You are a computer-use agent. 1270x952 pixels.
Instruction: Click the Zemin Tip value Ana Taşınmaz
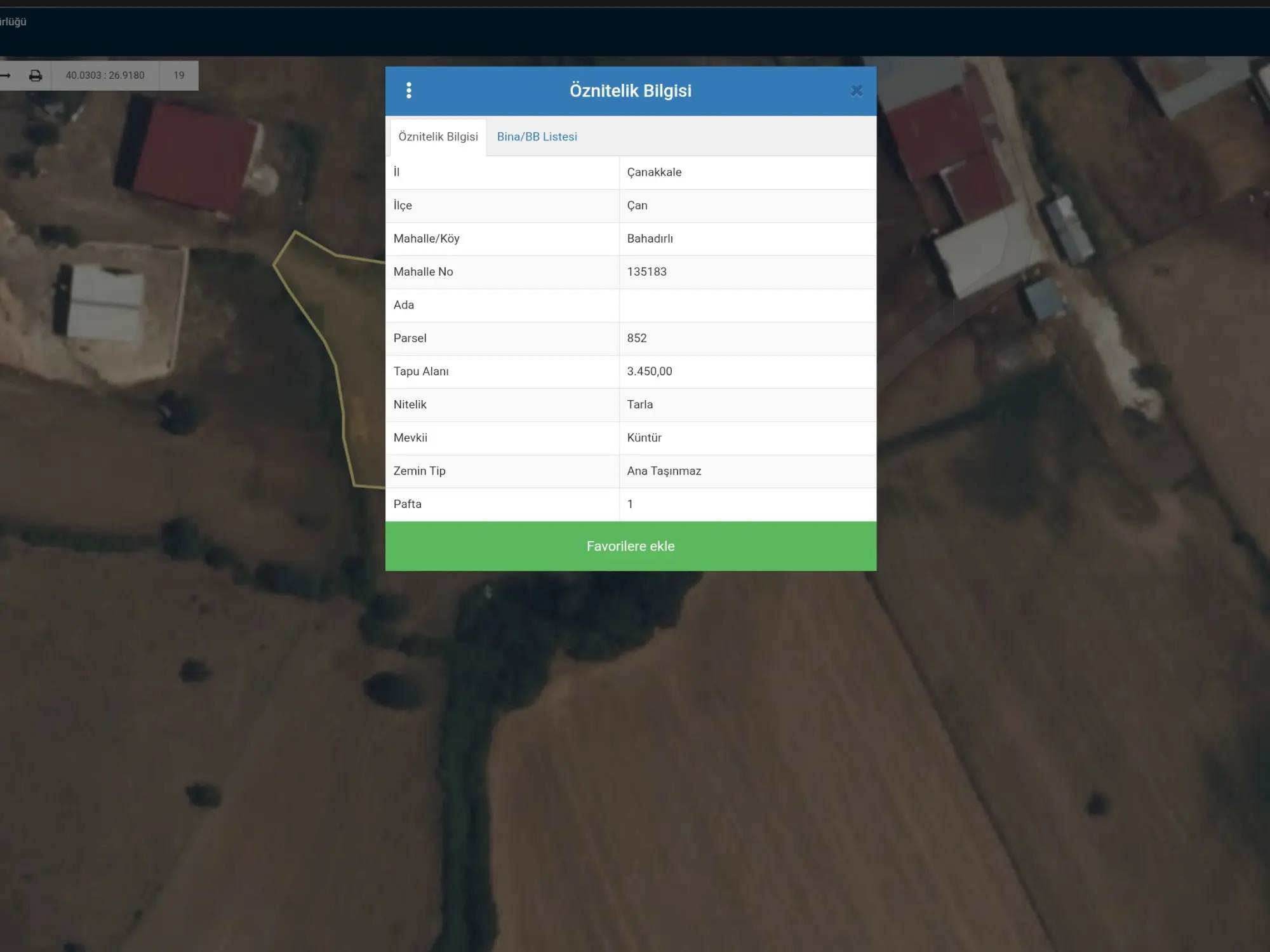tap(664, 471)
